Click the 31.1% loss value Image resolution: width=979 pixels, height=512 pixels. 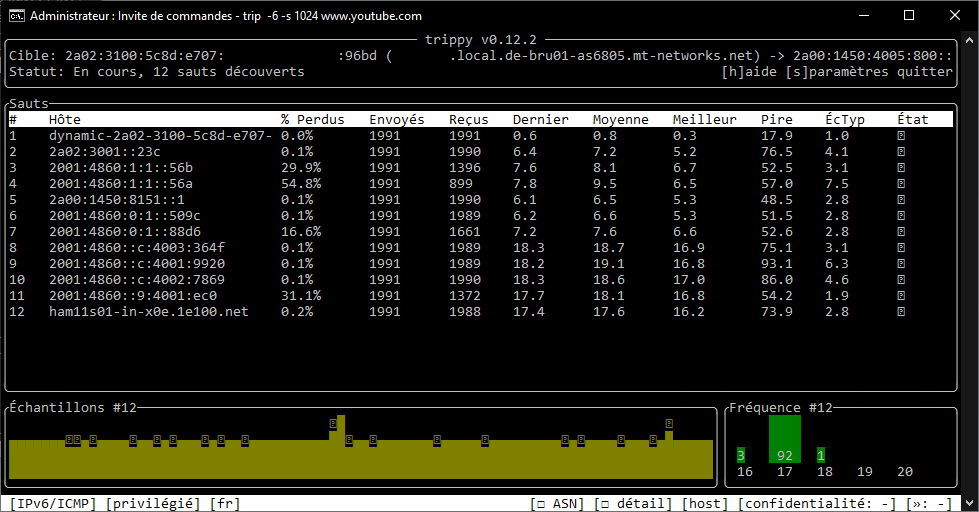[x=301, y=295]
